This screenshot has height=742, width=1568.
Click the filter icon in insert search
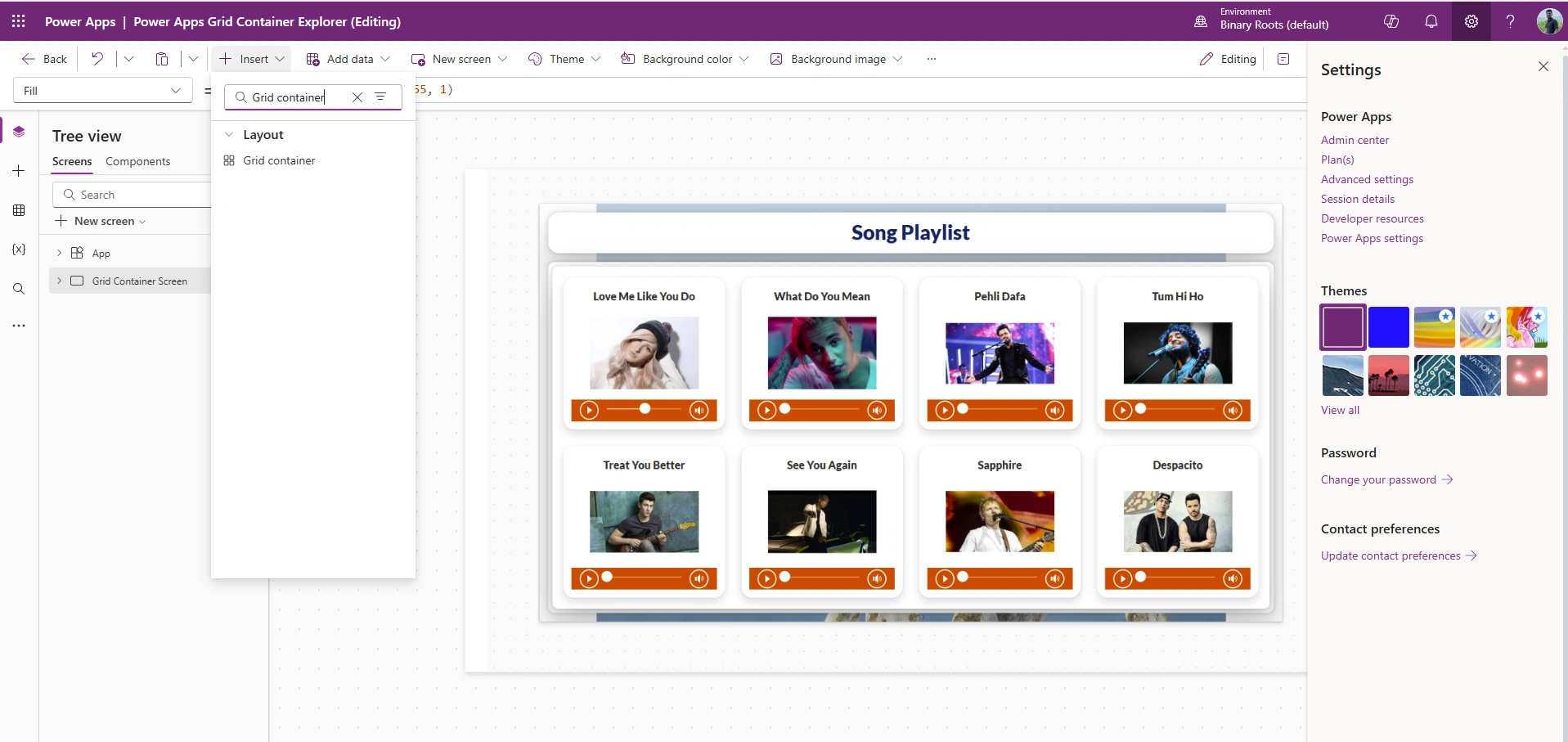[x=380, y=97]
